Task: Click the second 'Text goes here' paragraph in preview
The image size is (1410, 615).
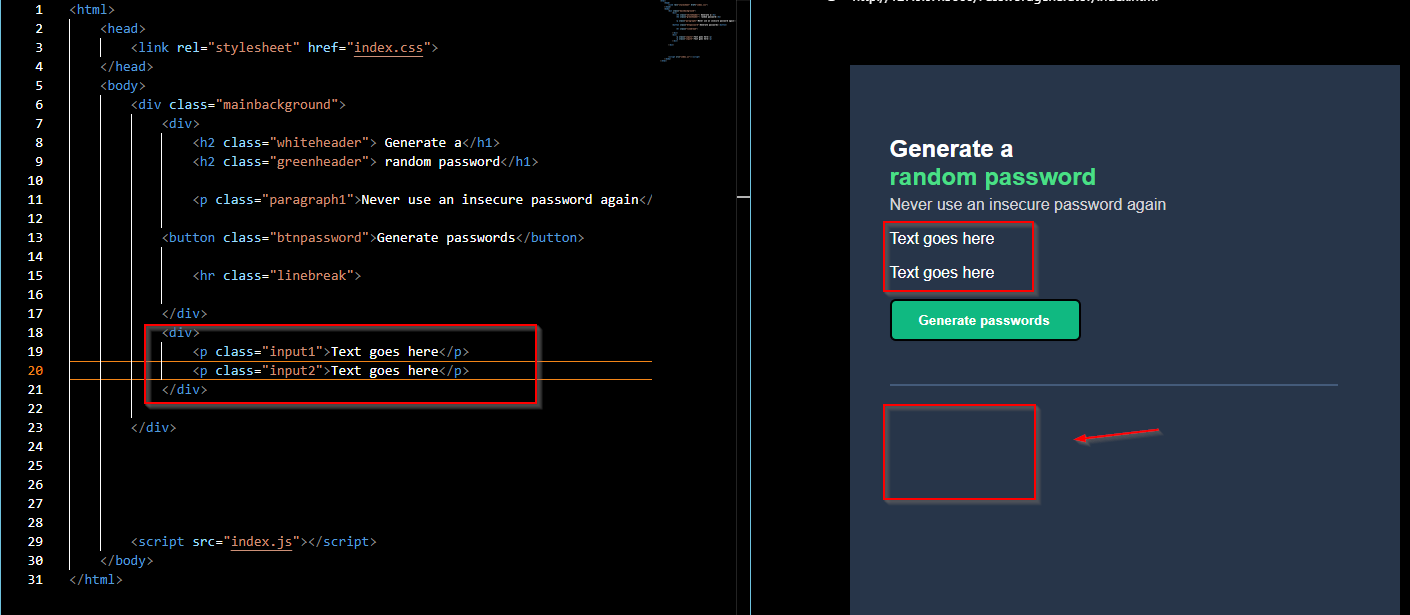Action: (942, 272)
